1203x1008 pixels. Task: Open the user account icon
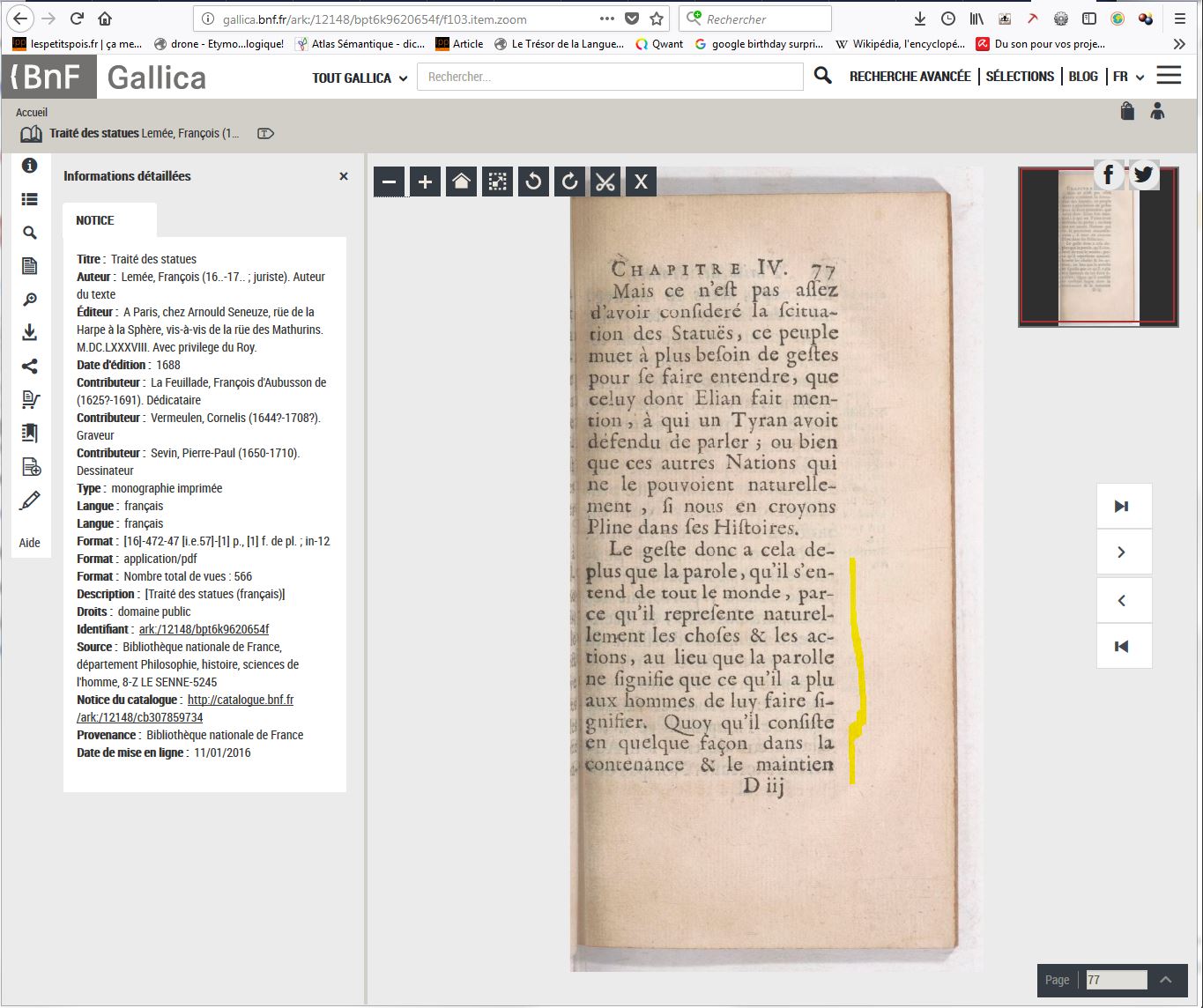point(1157,111)
